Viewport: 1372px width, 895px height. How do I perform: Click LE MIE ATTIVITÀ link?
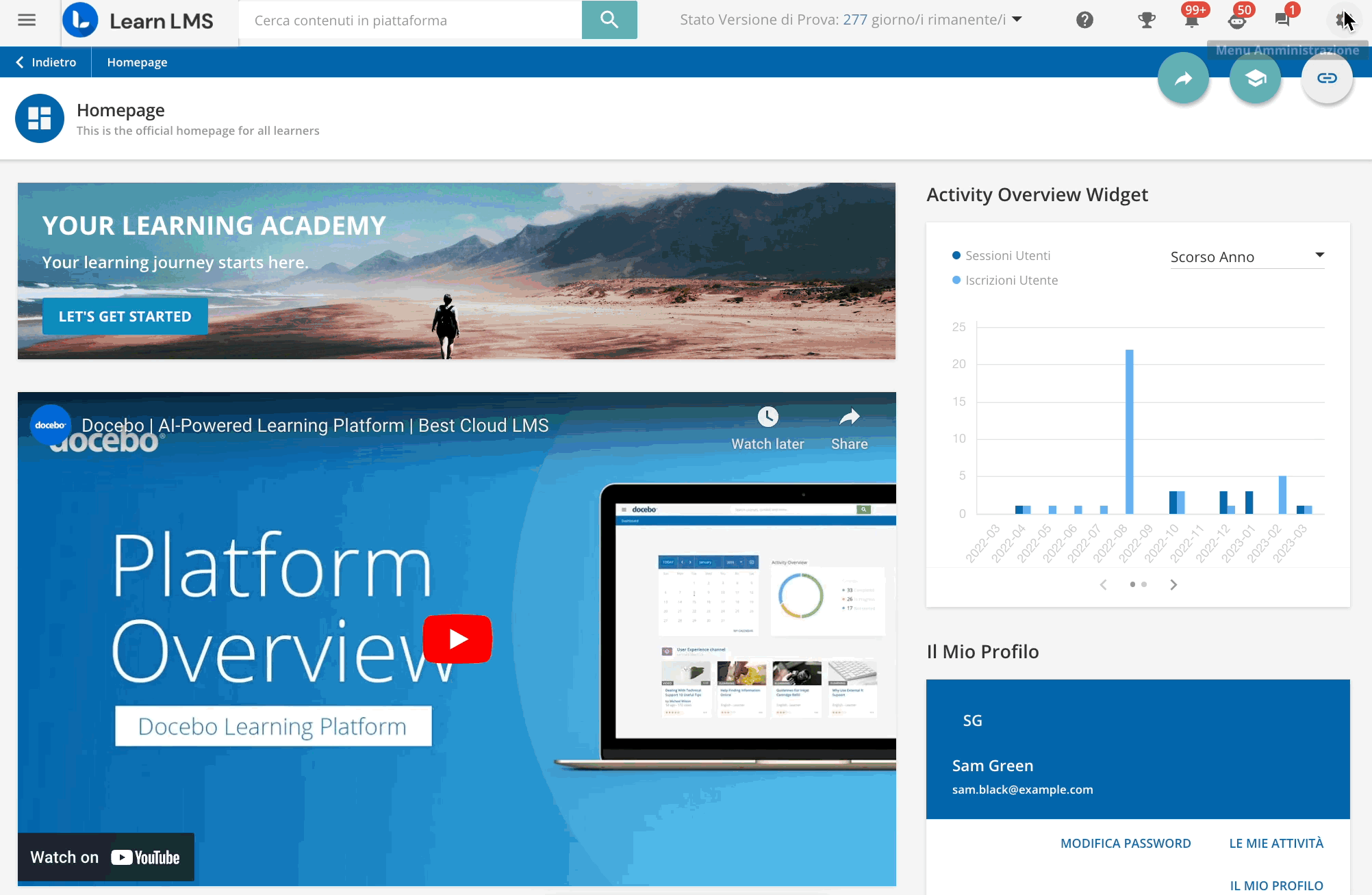1276,843
